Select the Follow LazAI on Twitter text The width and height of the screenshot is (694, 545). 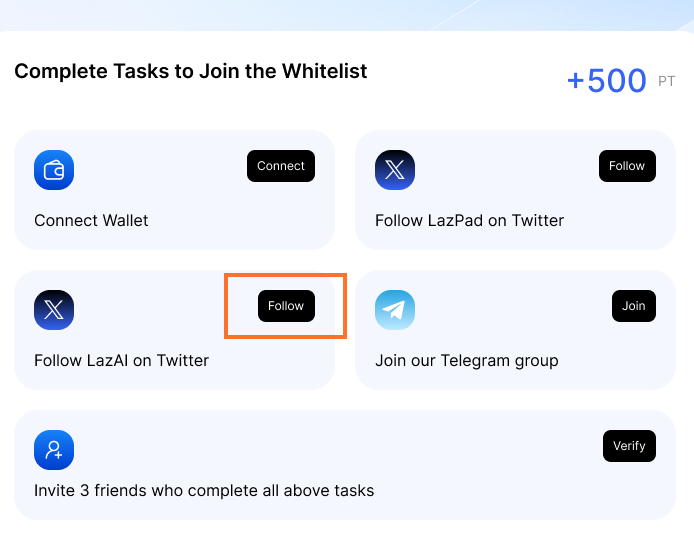tap(121, 361)
